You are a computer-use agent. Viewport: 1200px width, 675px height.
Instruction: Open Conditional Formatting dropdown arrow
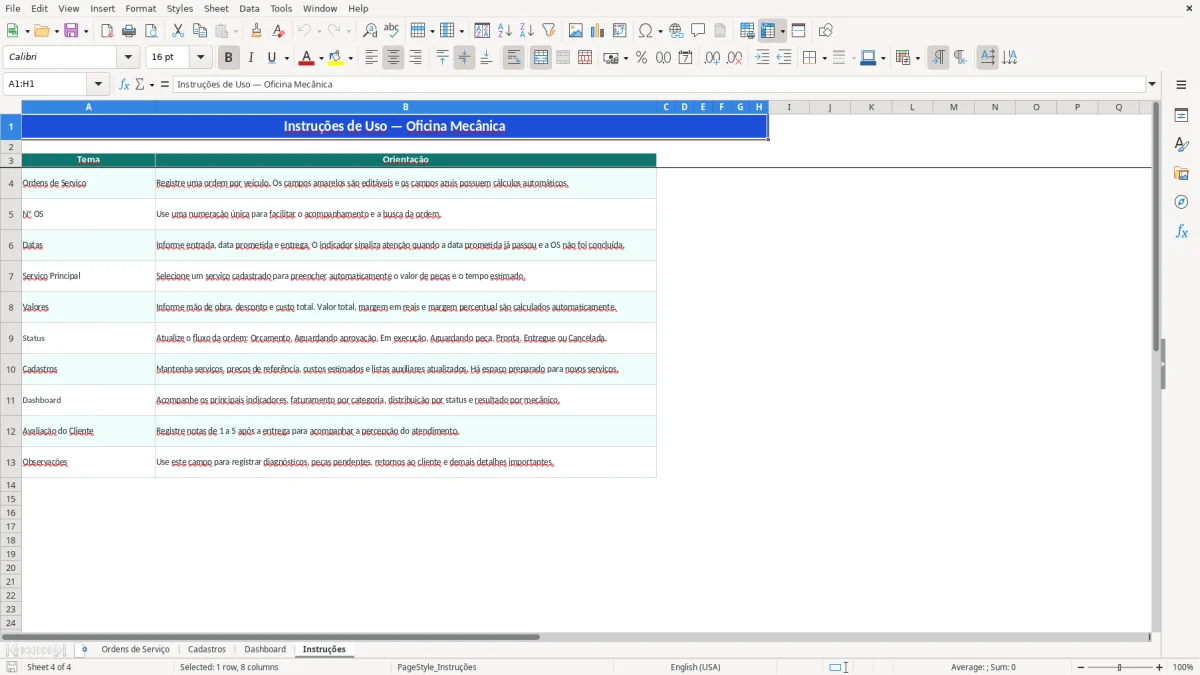tap(917, 58)
